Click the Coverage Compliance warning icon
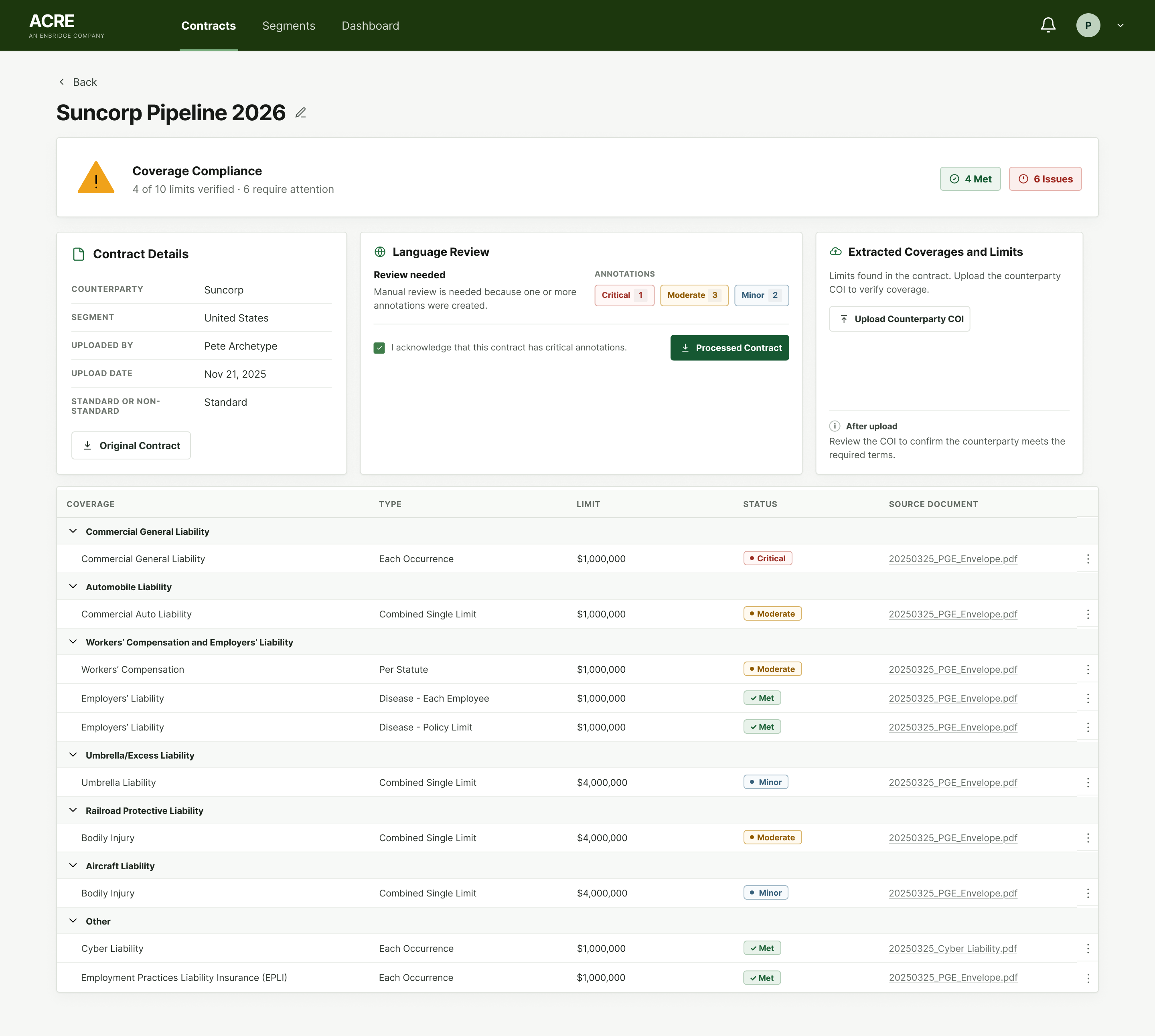The image size is (1155, 1036). [95, 178]
